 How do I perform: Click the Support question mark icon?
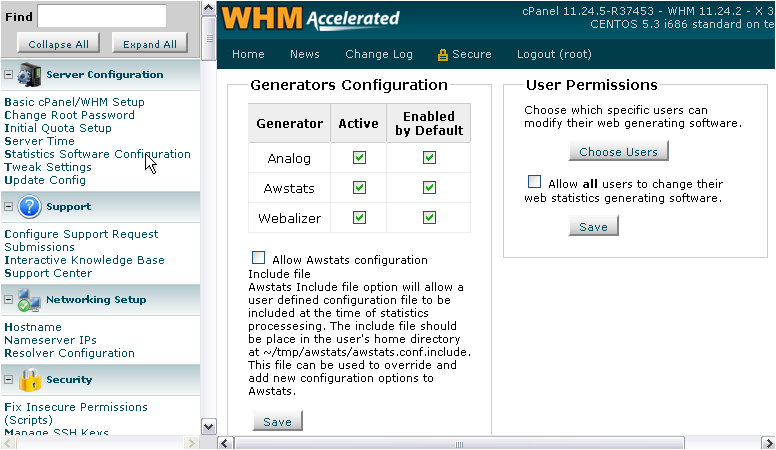[29, 206]
